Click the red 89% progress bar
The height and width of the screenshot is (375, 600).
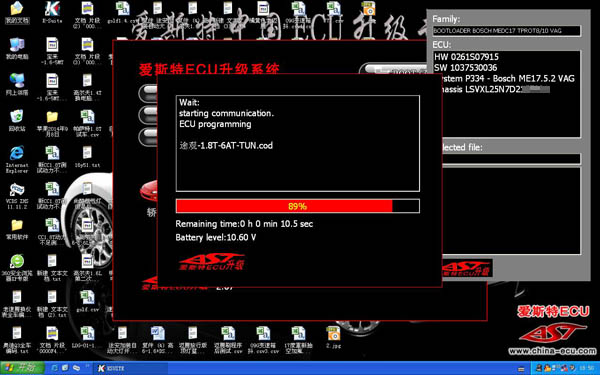coord(297,206)
